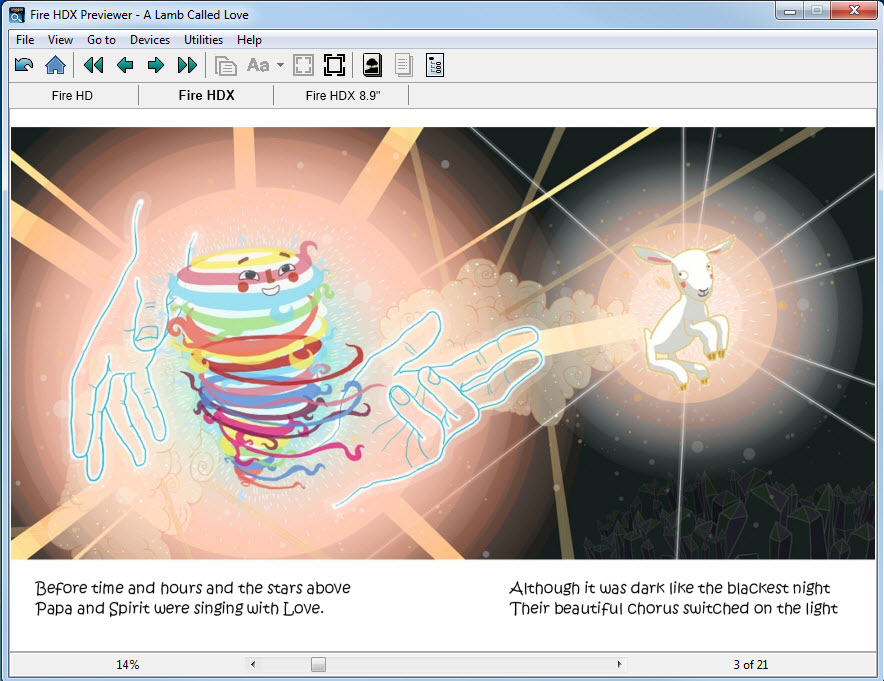Open the Go to menu
Image resolution: width=884 pixels, height=681 pixels.
pyautogui.click(x=101, y=40)
